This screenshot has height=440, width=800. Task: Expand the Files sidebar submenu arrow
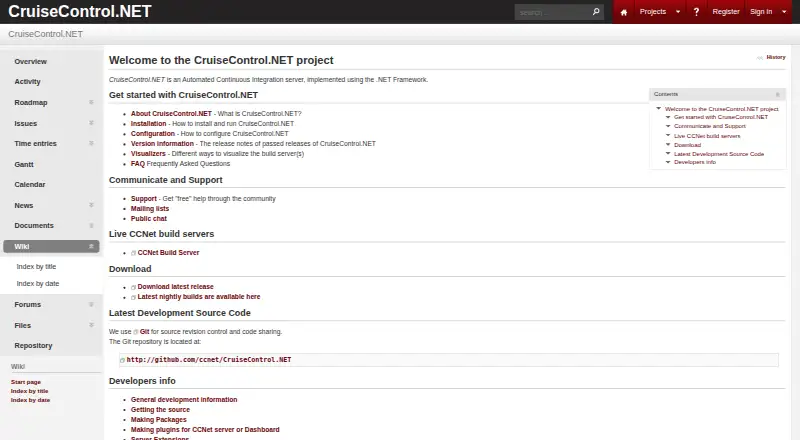pos(91,325)
